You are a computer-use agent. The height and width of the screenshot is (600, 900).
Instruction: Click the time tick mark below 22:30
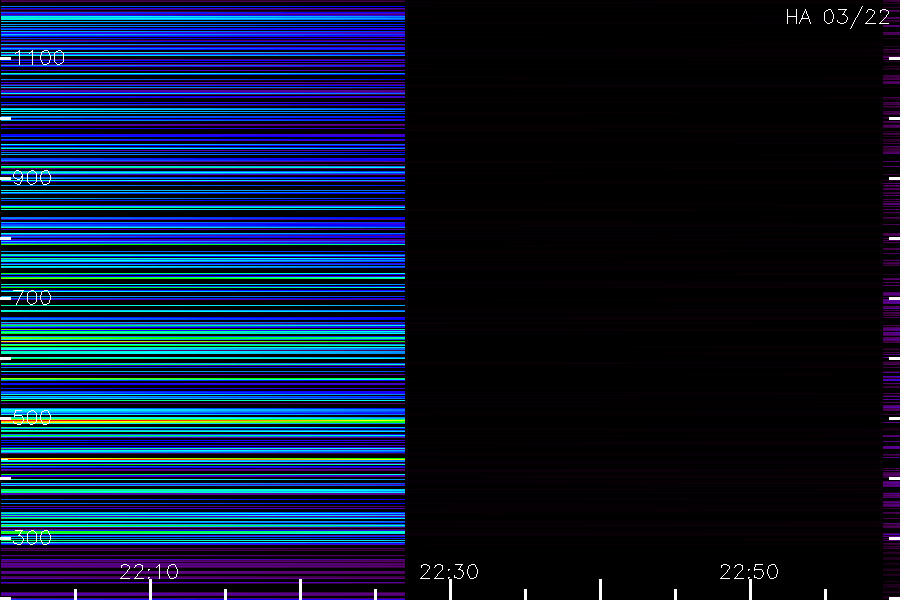[x=451, y=590]
